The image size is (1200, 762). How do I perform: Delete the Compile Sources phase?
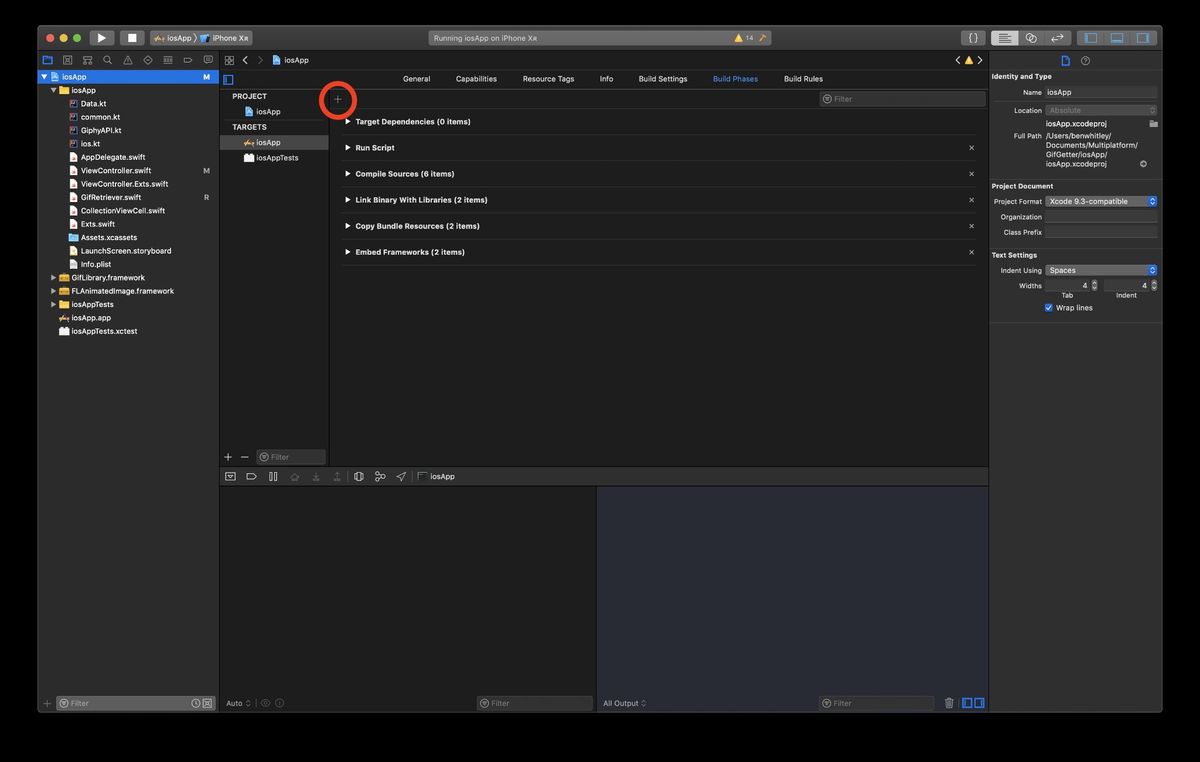(x=971, y=174)
